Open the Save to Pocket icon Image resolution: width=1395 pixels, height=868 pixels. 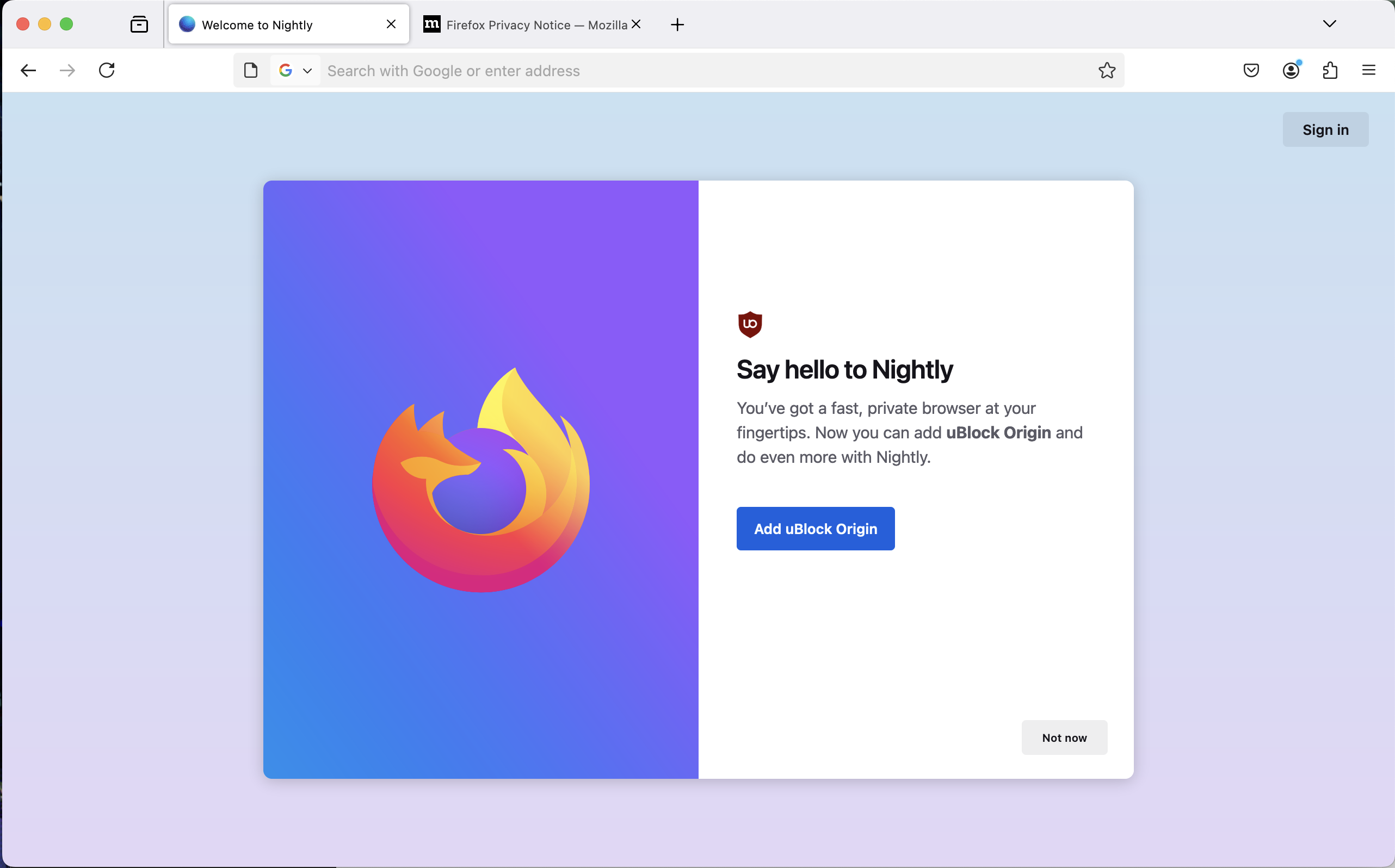click(x=1251, y=70)
